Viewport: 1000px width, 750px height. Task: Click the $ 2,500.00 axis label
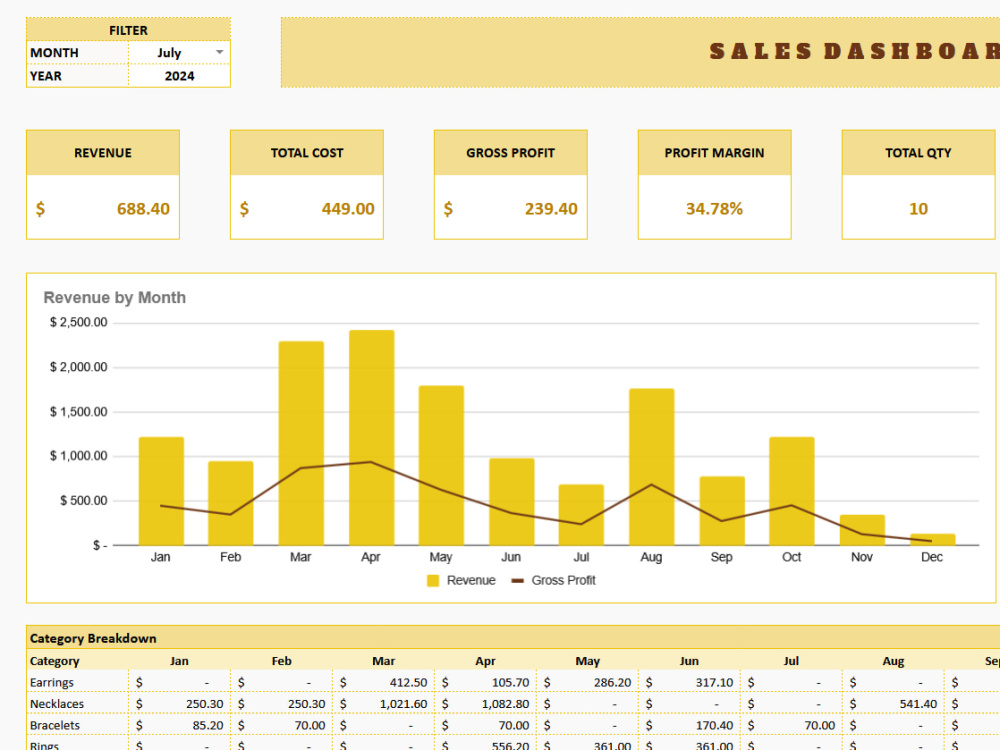click(78, 323)
